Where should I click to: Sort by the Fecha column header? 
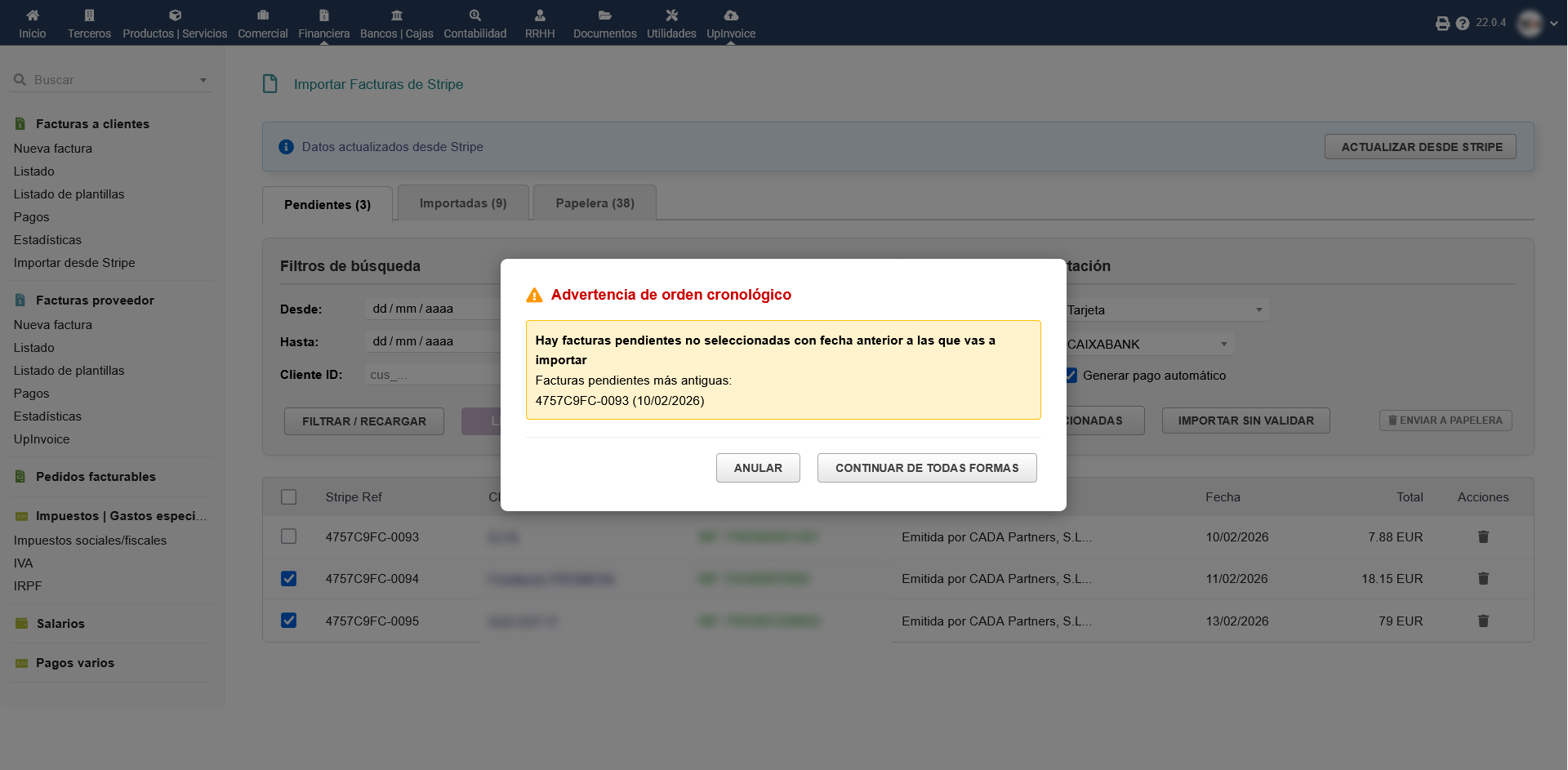click(1223, 497)
